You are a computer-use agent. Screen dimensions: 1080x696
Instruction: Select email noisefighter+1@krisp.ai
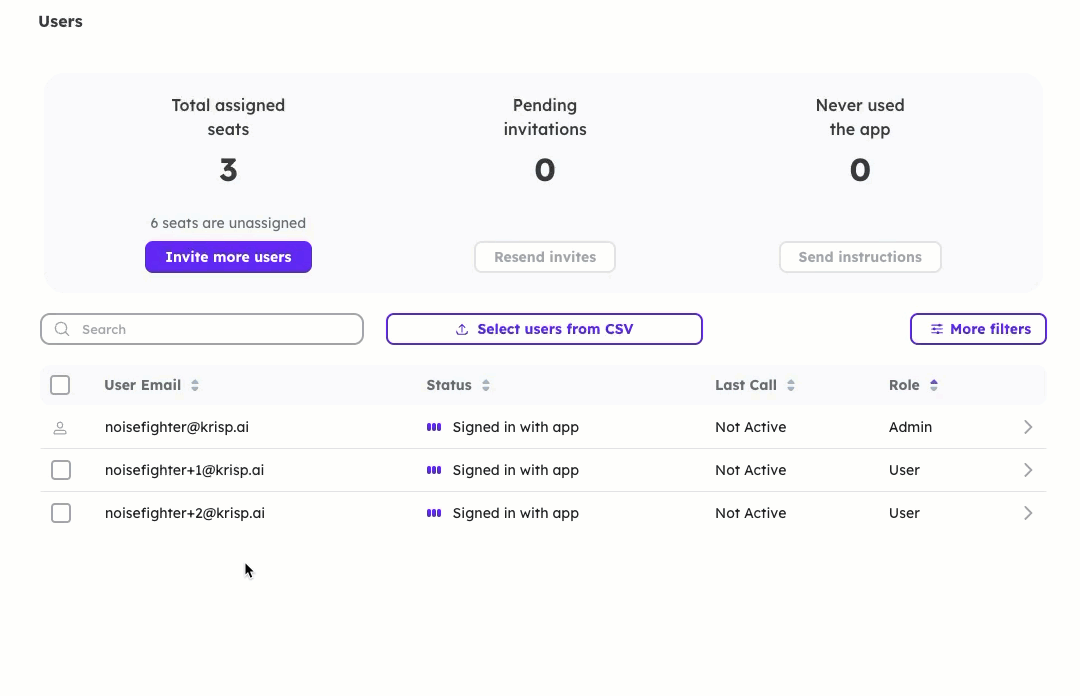click(x=185, y=470)
